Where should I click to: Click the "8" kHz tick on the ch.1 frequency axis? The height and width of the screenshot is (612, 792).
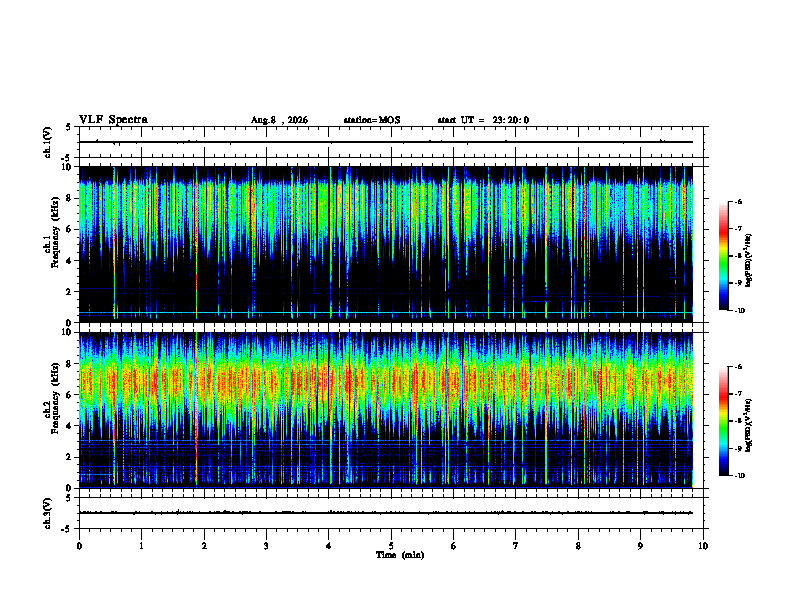point(70,198)
